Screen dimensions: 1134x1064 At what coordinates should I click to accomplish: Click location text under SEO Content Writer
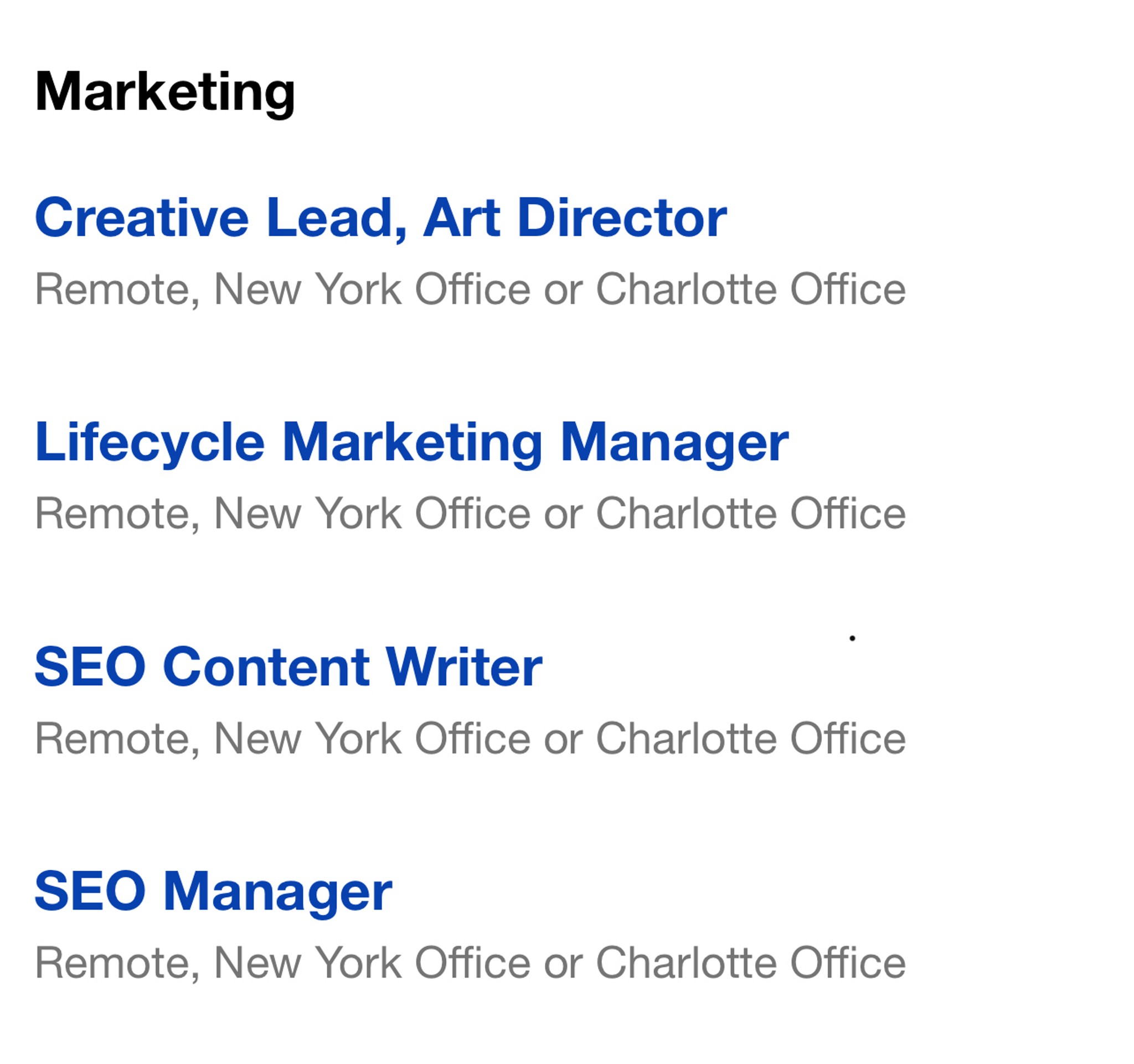click(470, 739)
